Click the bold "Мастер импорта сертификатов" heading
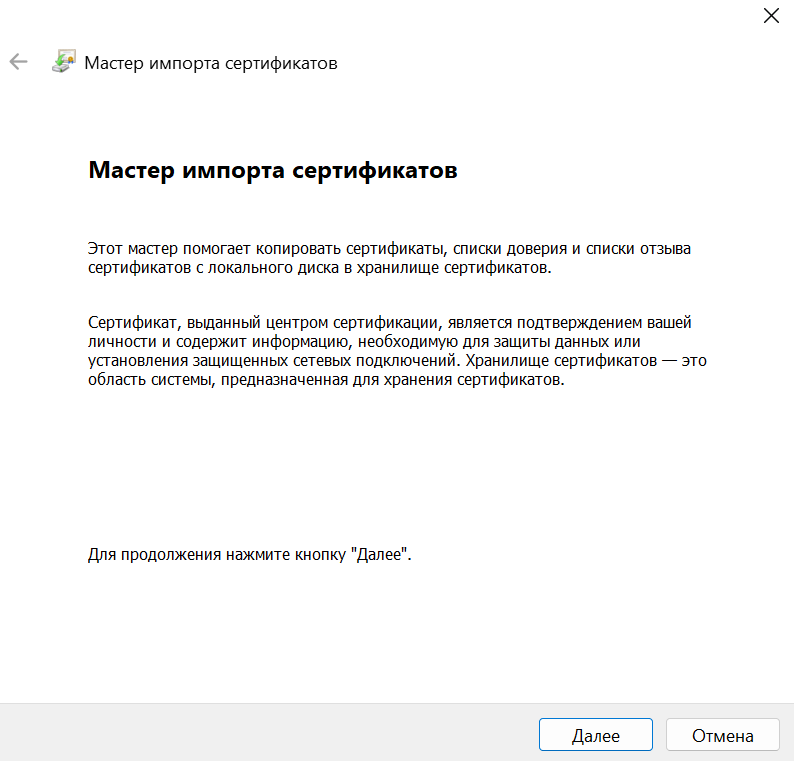 tap(273, 170)
